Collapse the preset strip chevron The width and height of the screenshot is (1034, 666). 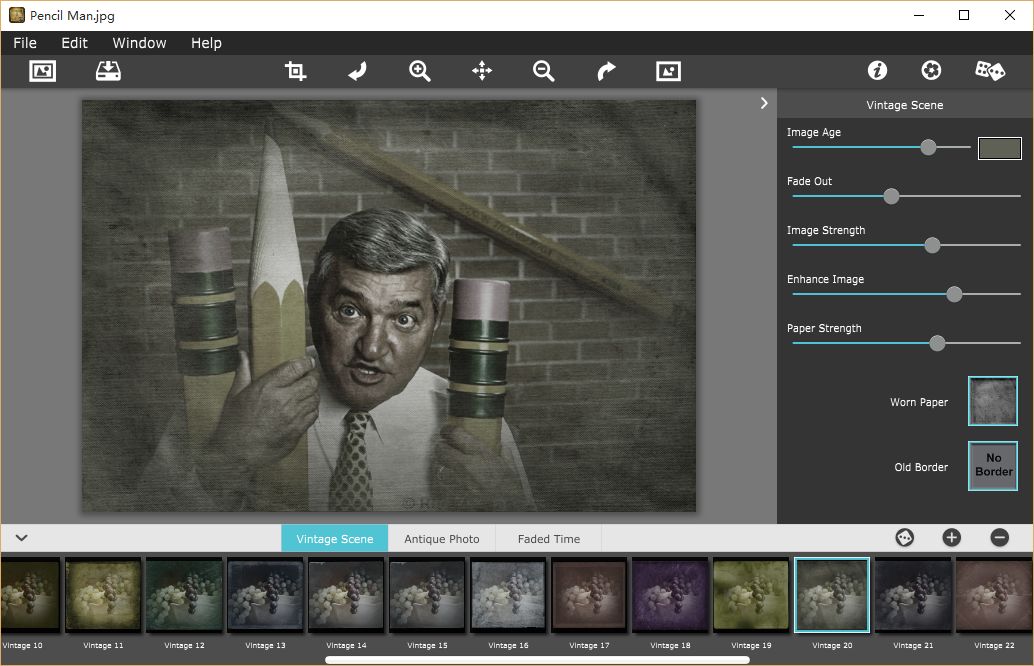pos(21,538)
